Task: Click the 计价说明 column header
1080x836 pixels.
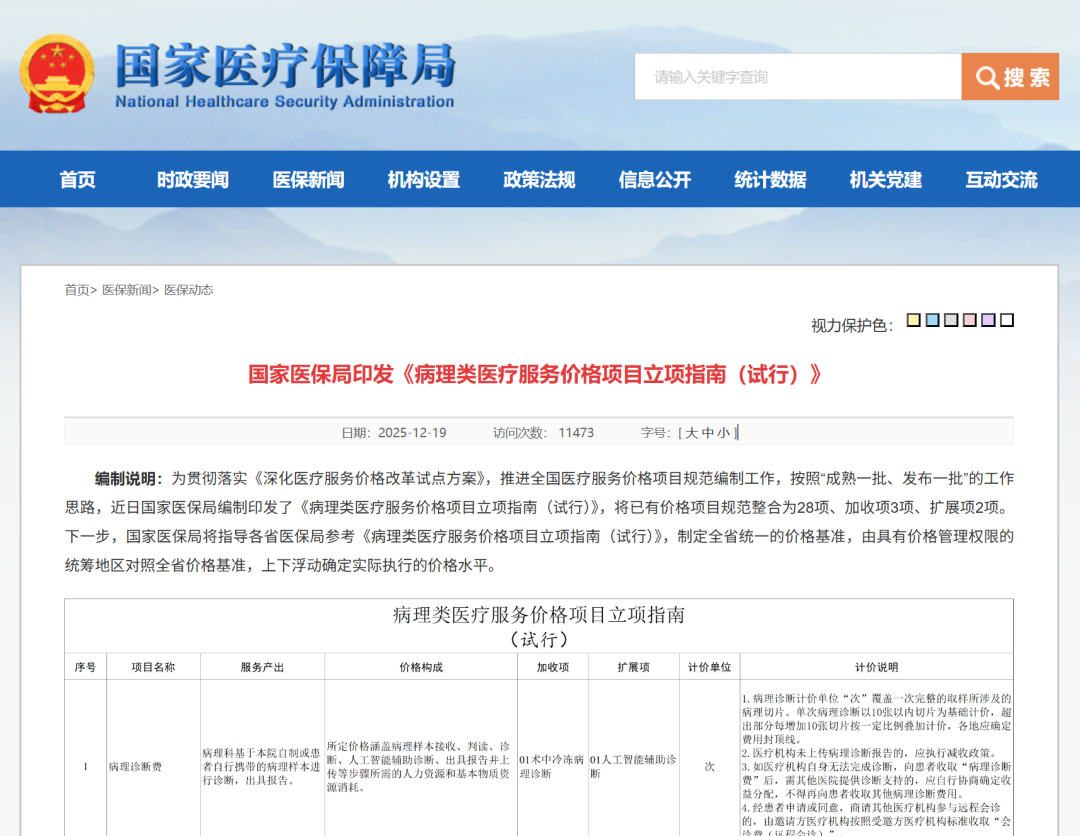Action: tap(876, 667)
